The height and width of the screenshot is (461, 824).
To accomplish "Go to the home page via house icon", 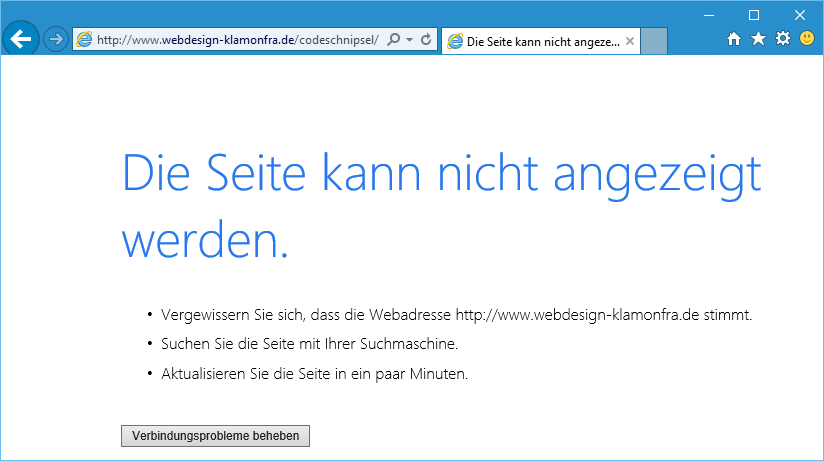I will tap(734, 39).
